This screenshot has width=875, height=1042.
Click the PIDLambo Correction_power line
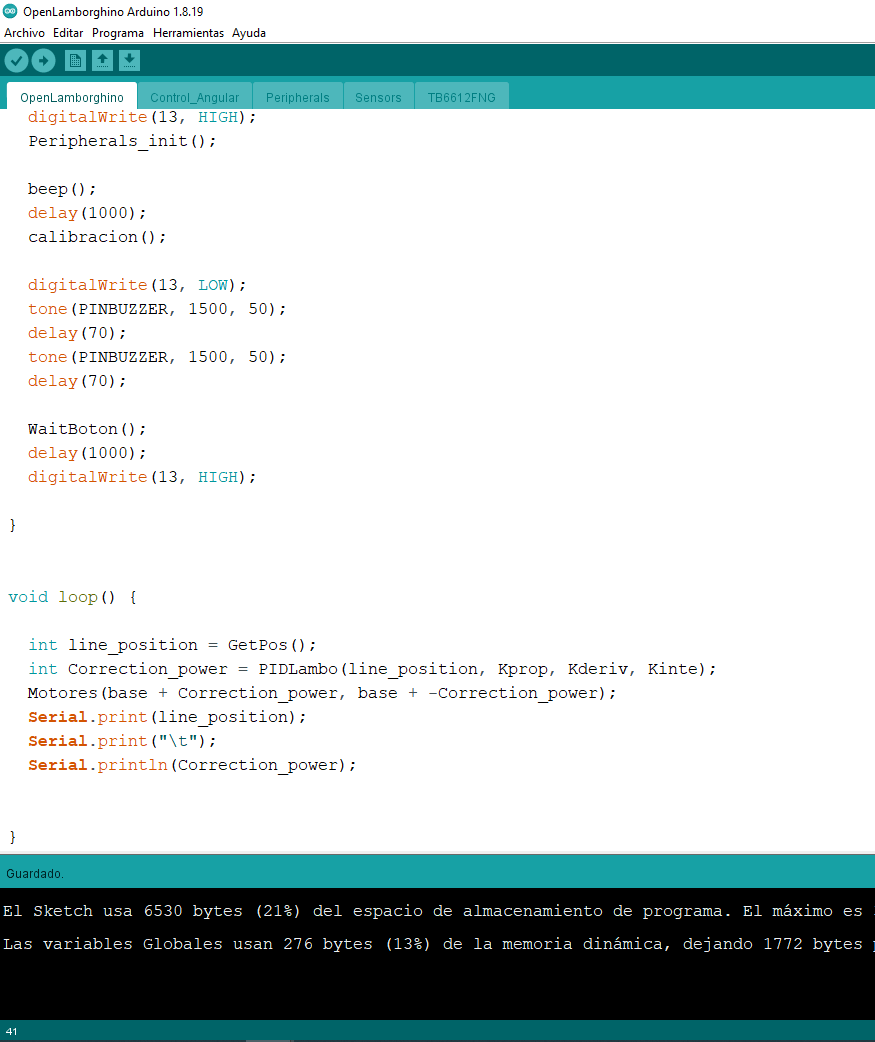pos(372,669)
